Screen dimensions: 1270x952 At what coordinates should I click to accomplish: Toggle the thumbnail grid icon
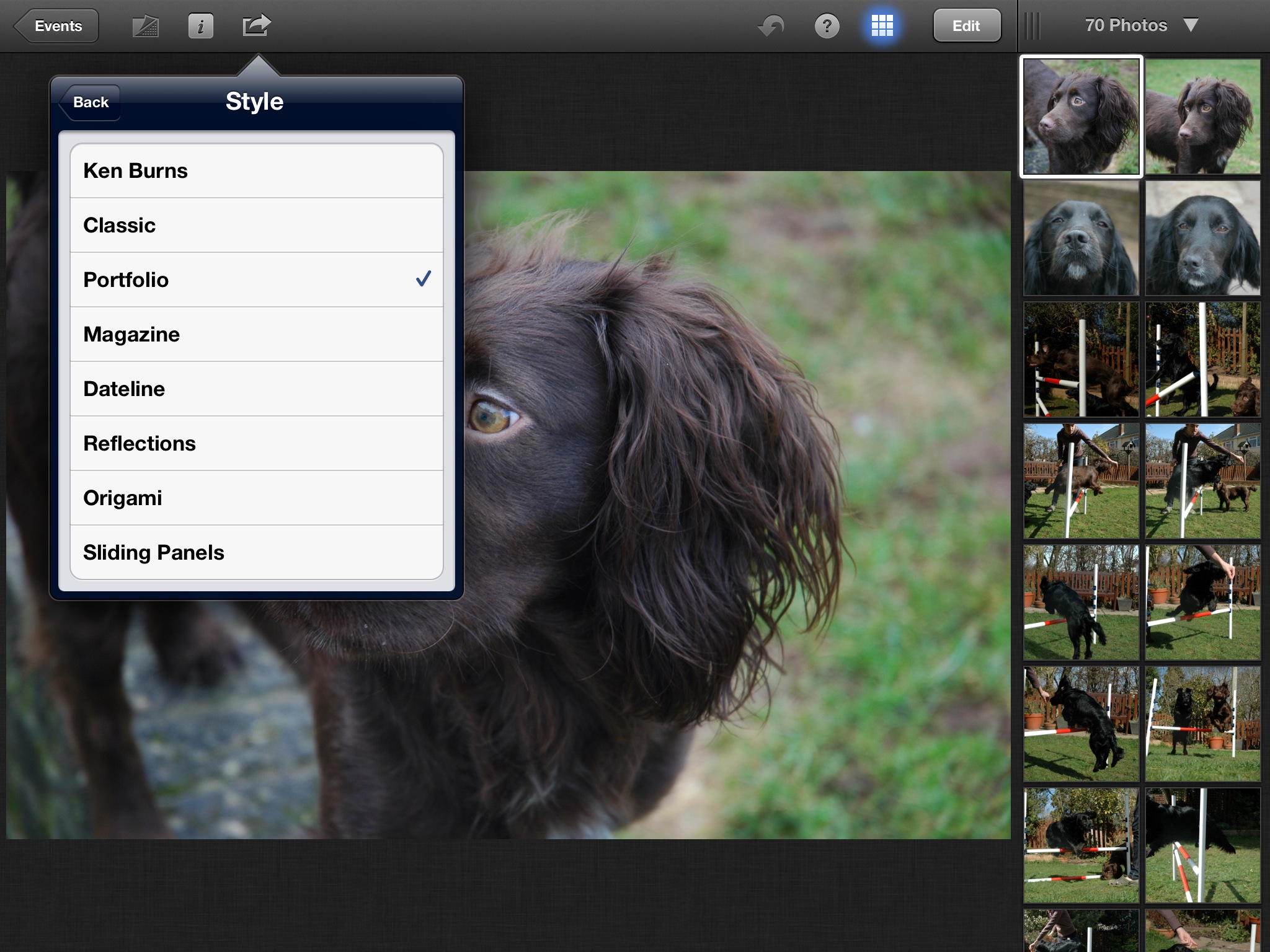882,26
